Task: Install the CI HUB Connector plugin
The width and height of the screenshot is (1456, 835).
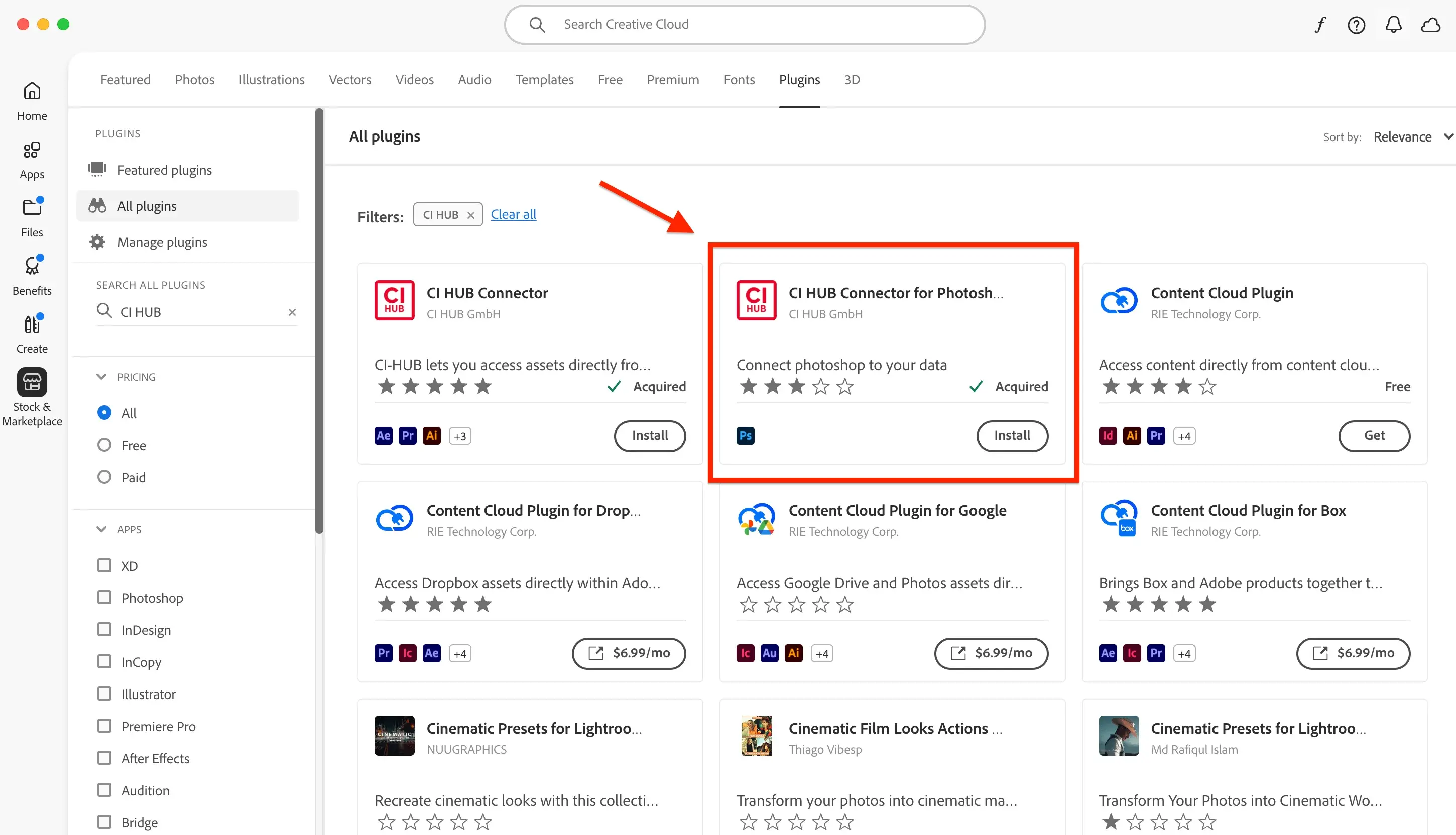Action: (x=650, y=435)
